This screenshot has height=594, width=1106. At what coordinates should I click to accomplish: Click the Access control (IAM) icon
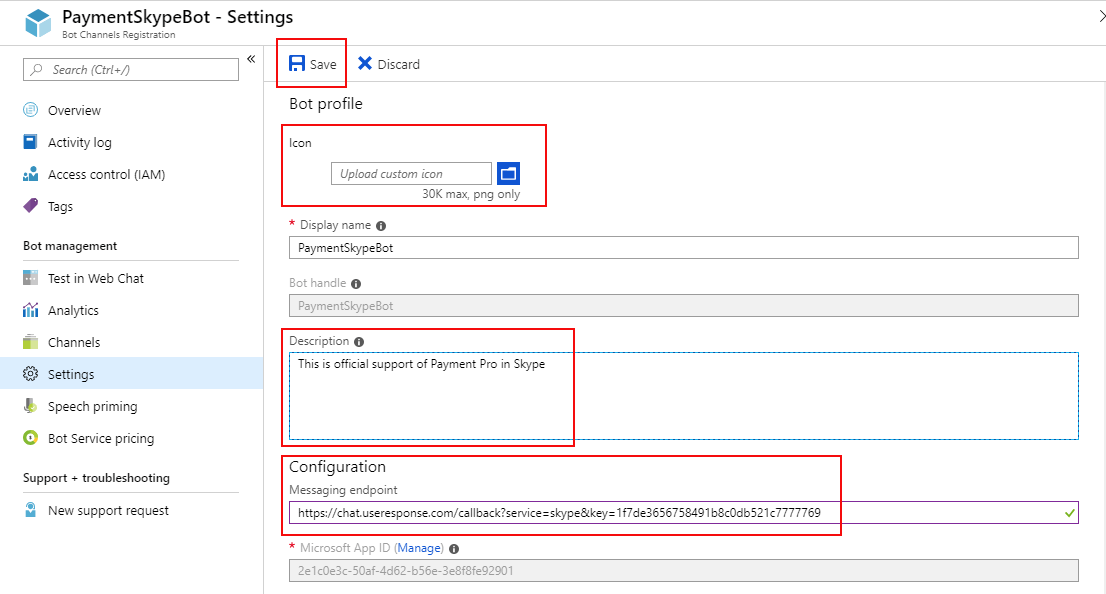(x=30, y=174)
